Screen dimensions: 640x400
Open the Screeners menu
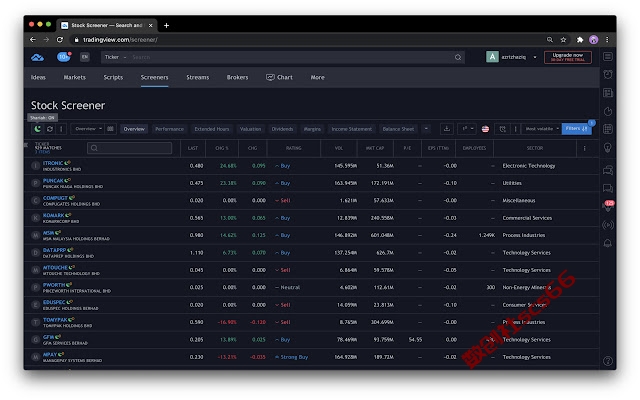coord(154,77)
